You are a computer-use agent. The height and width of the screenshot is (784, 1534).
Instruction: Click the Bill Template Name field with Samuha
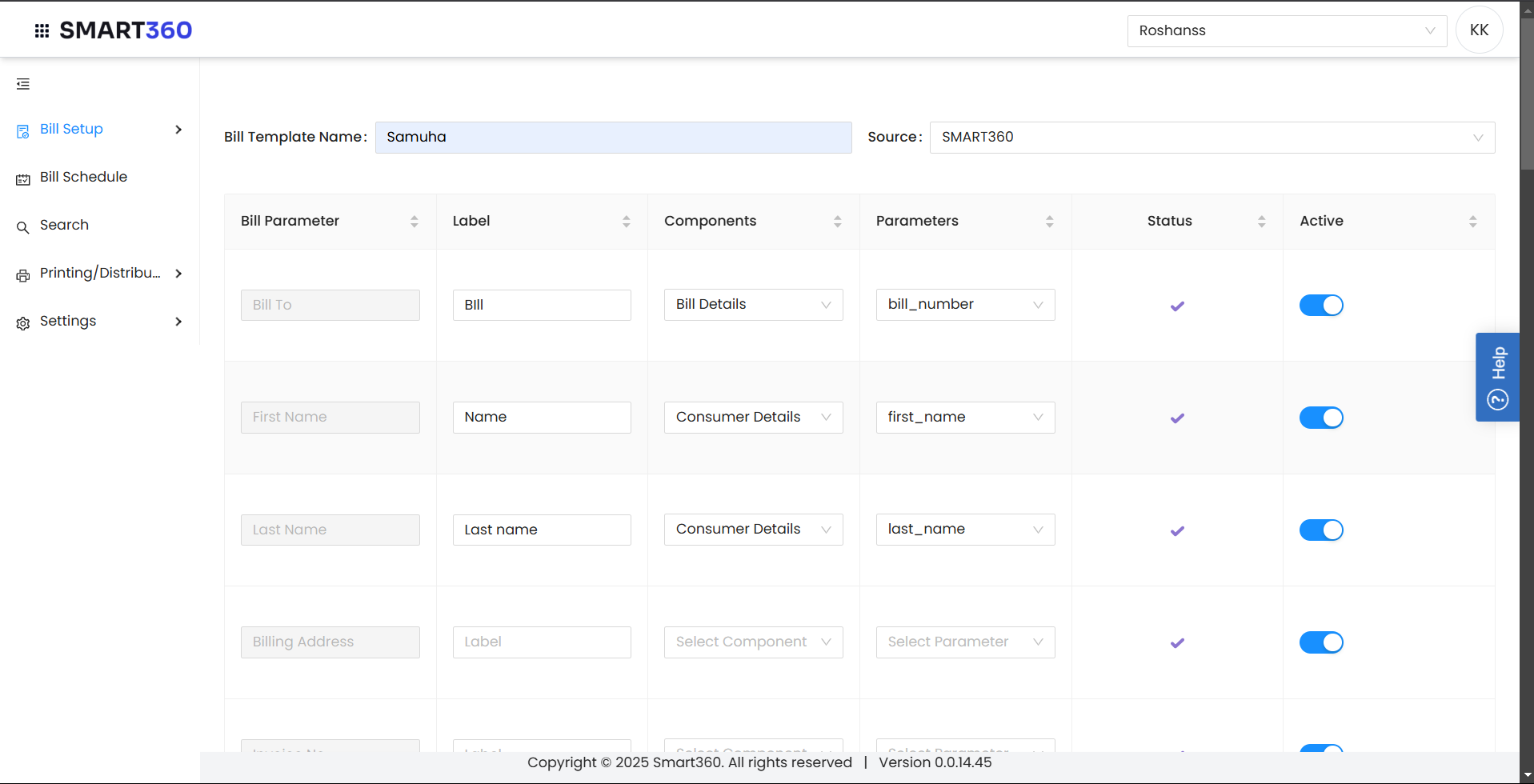(x=613, y=138)
